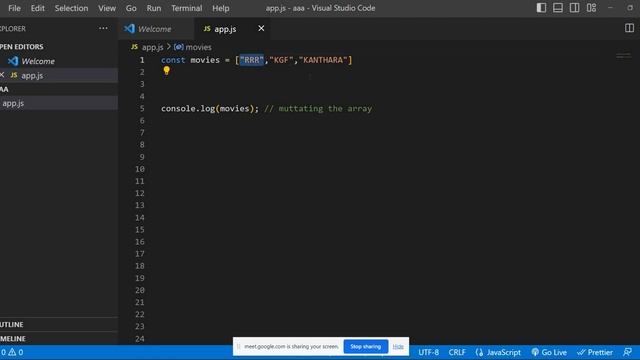Click app.js in the breadcrumb
Viewport: 640px width, 360px height.
[x=147, y=47]
